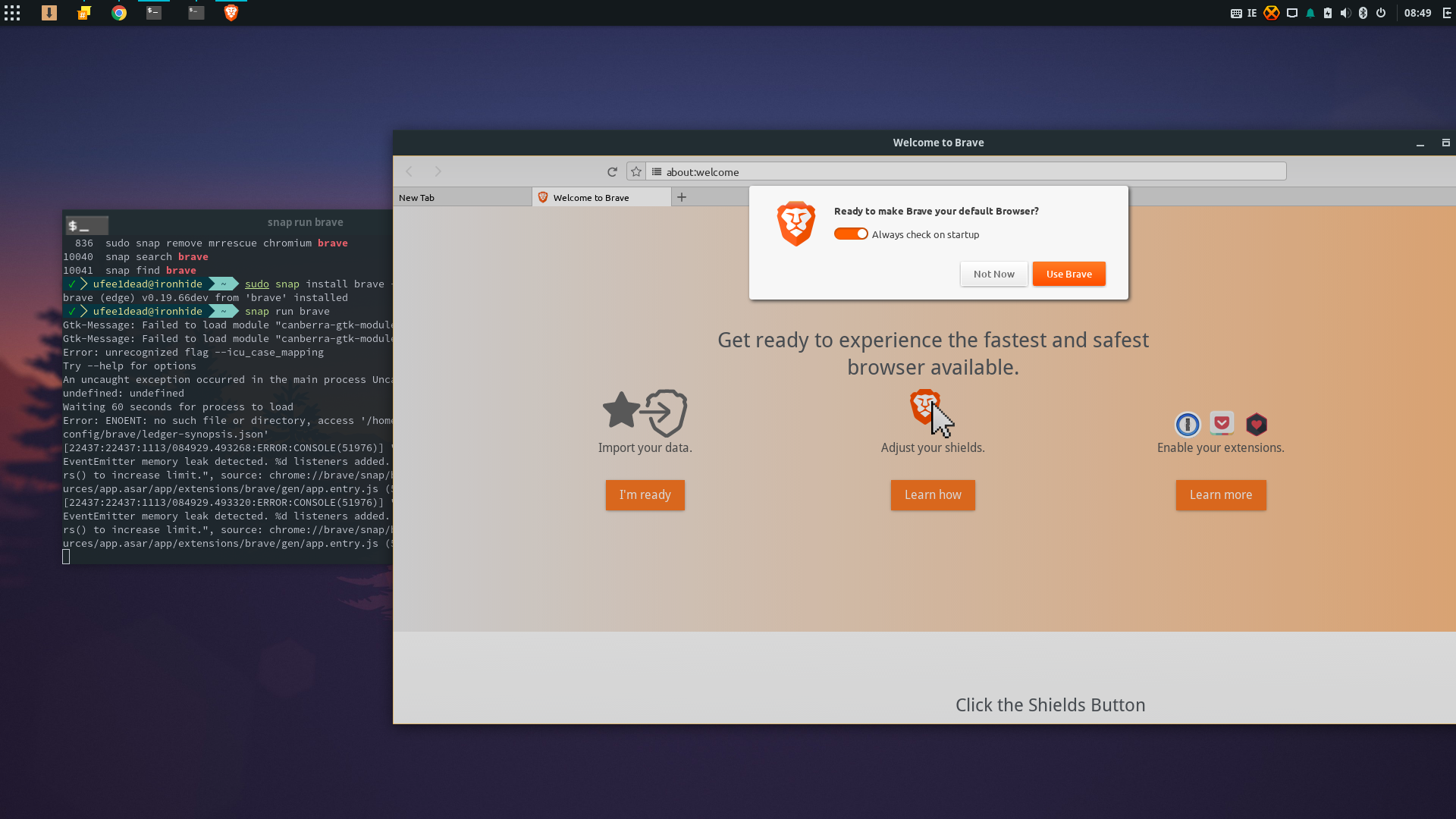Image resolution: width=1456 pixels, height=819 pixels.
Task: Click the site info icon in the address bar
Action: (657, 171)
